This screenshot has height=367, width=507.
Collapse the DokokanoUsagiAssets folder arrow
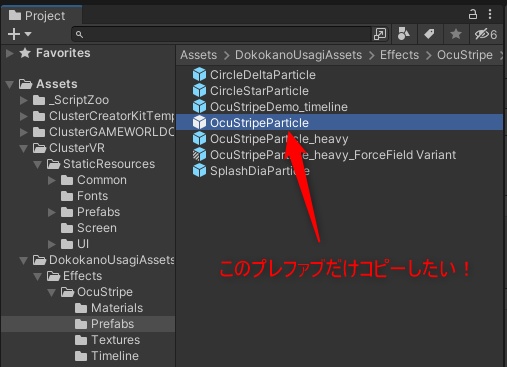23,260
